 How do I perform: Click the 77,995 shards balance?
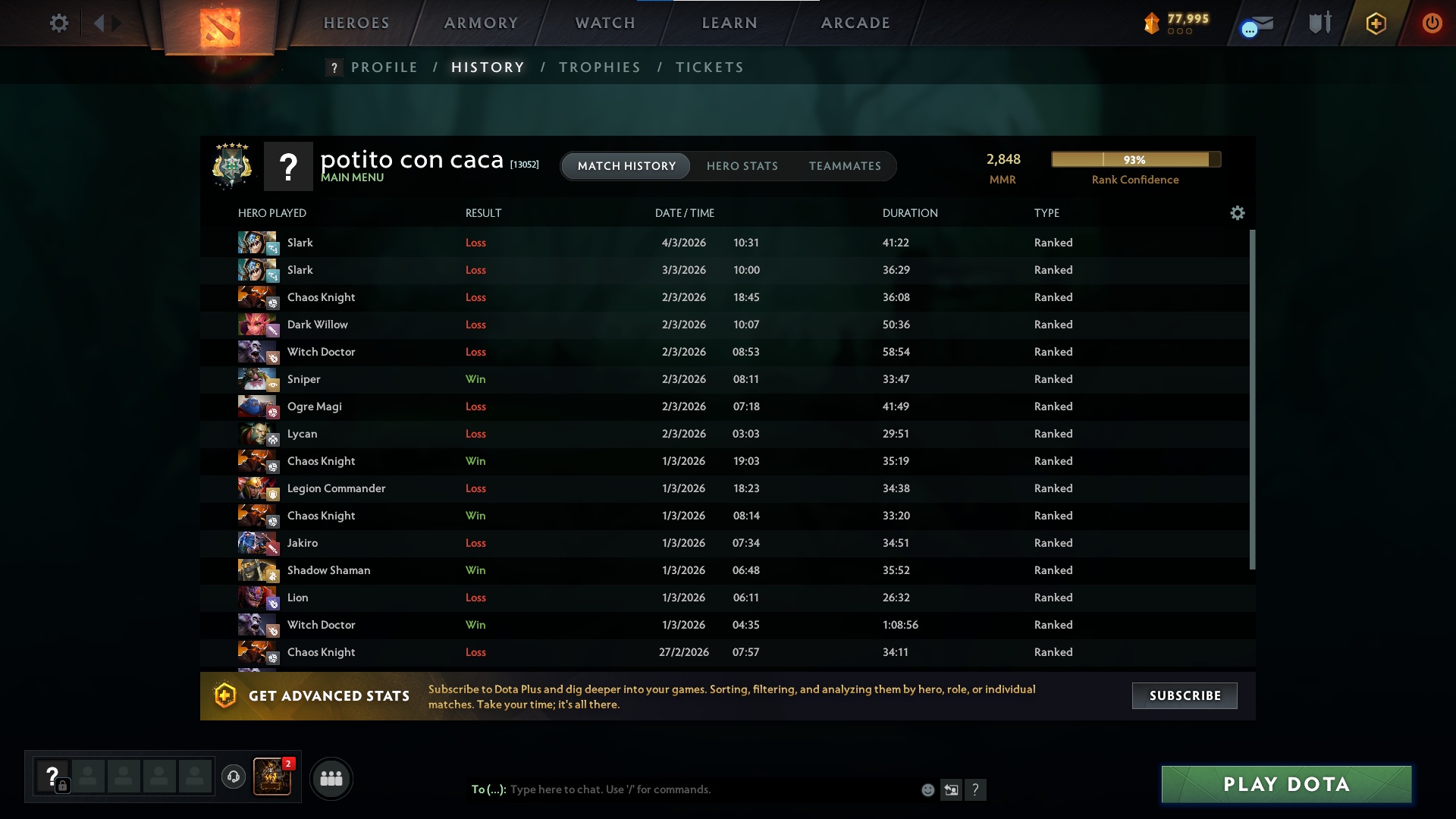click(x=1188, y=18)
